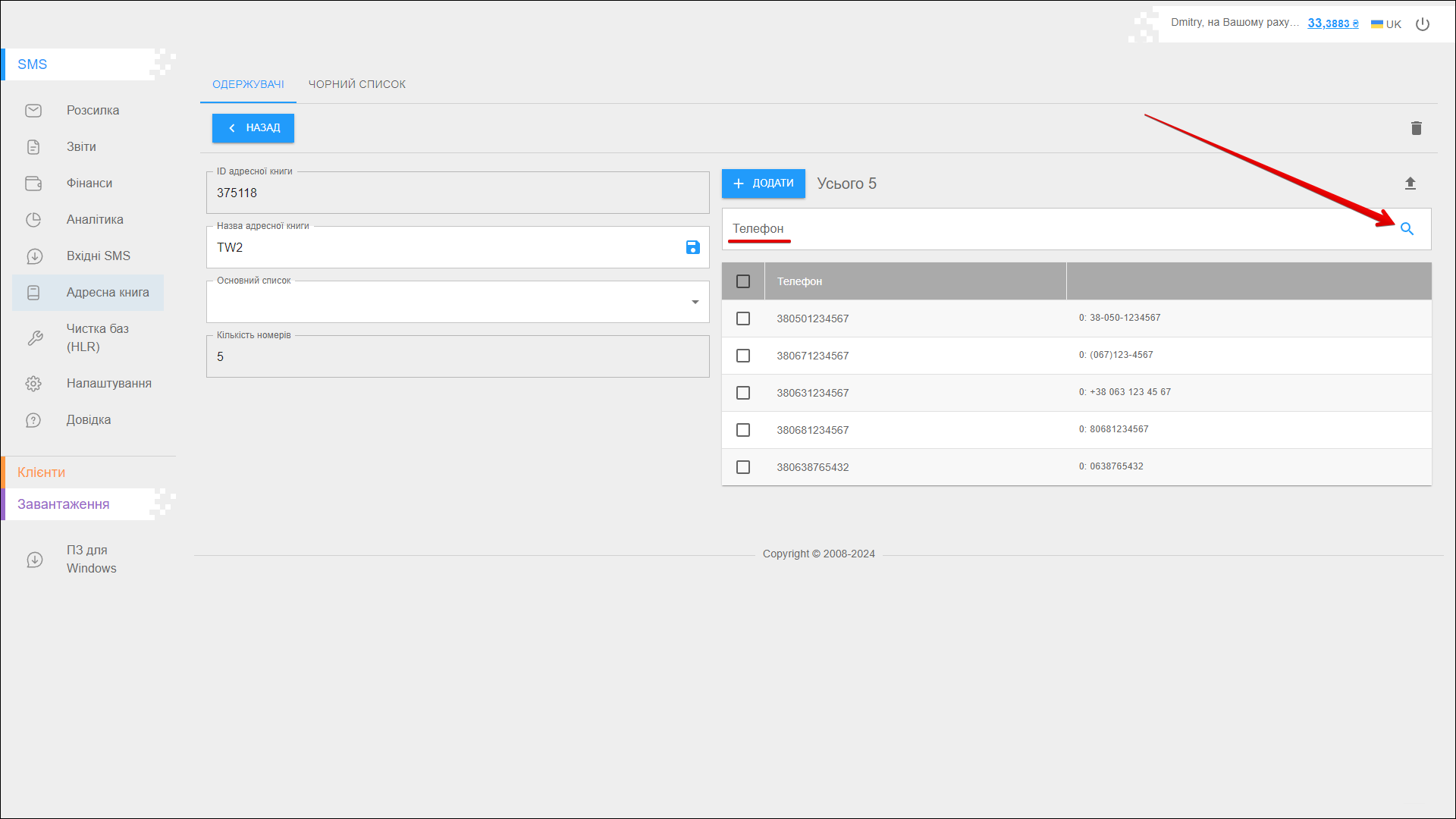This screenshot has width=1456, height=819.
Task: Open Аналітика from the sidebar
Action: [x=94, y=220]
